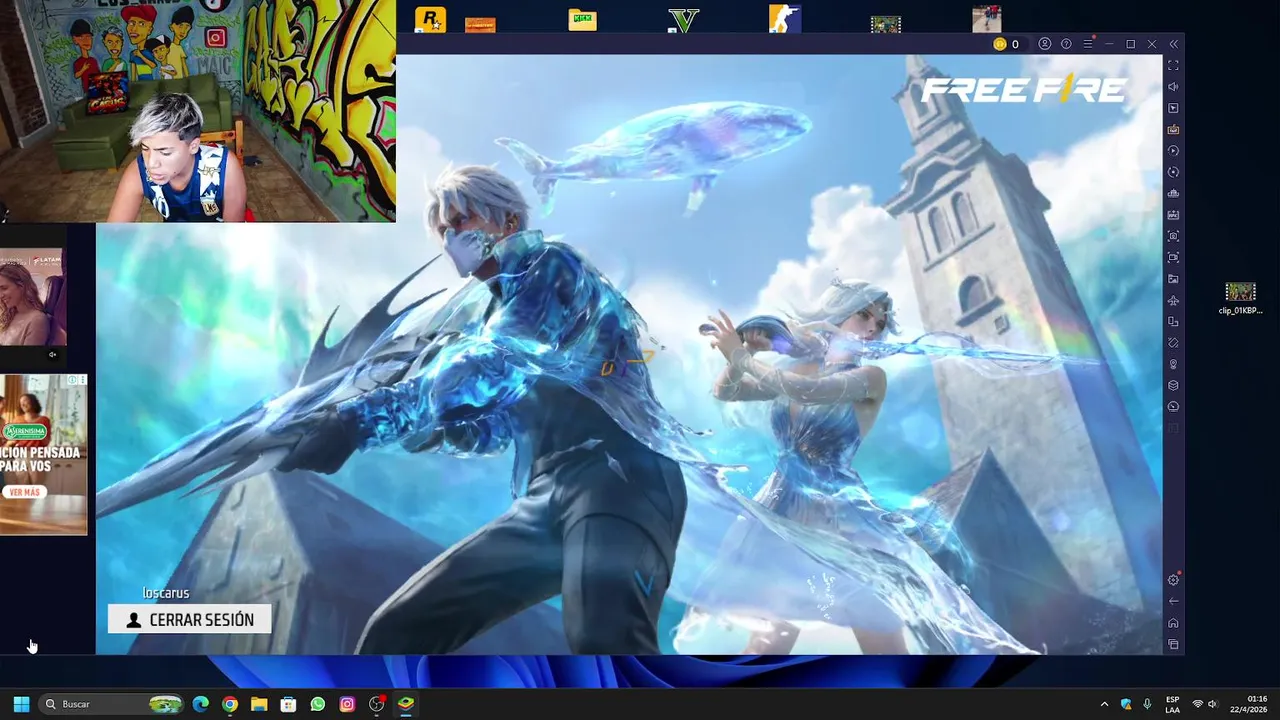
Task: Open BlueStacks coin balance indicator
Action: tap(1006, 44)
